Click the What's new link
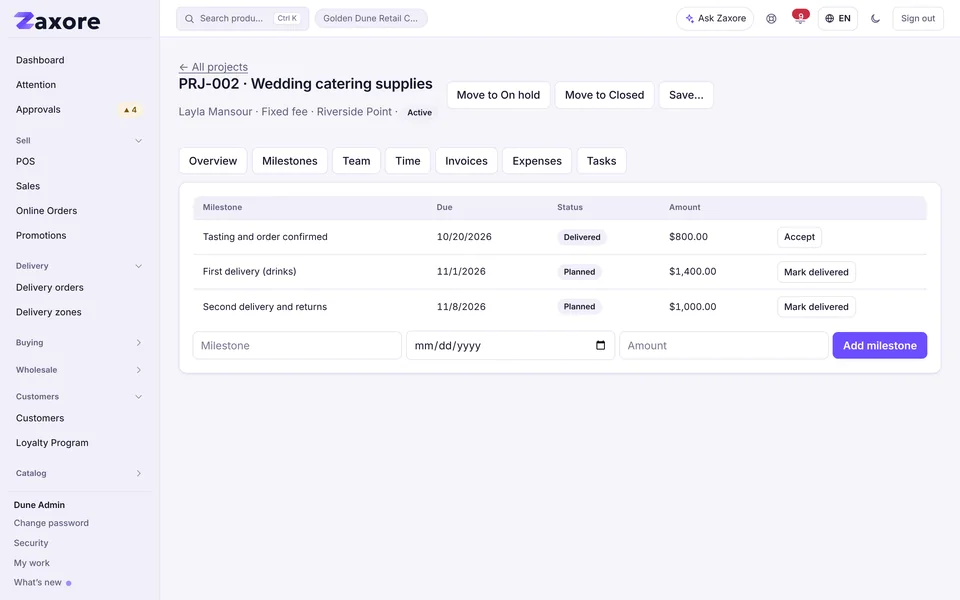The height and width of the screenshot is (600, 960). 37,582
